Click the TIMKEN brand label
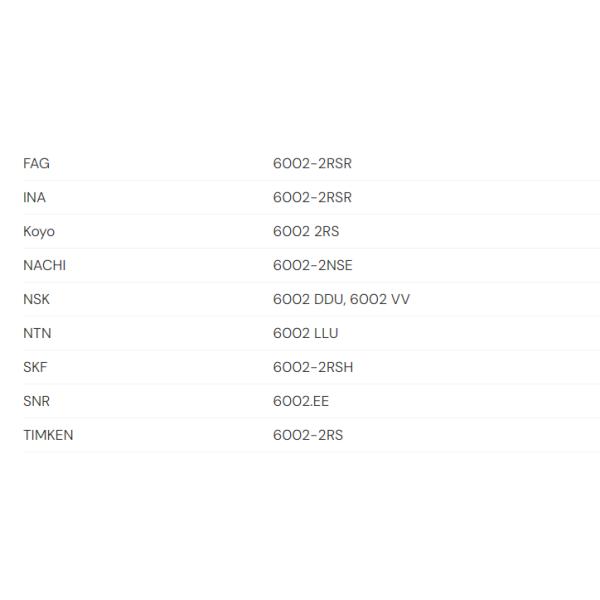Screen dimensions: 600x600 pyautogui.click(x=48, y=435)
